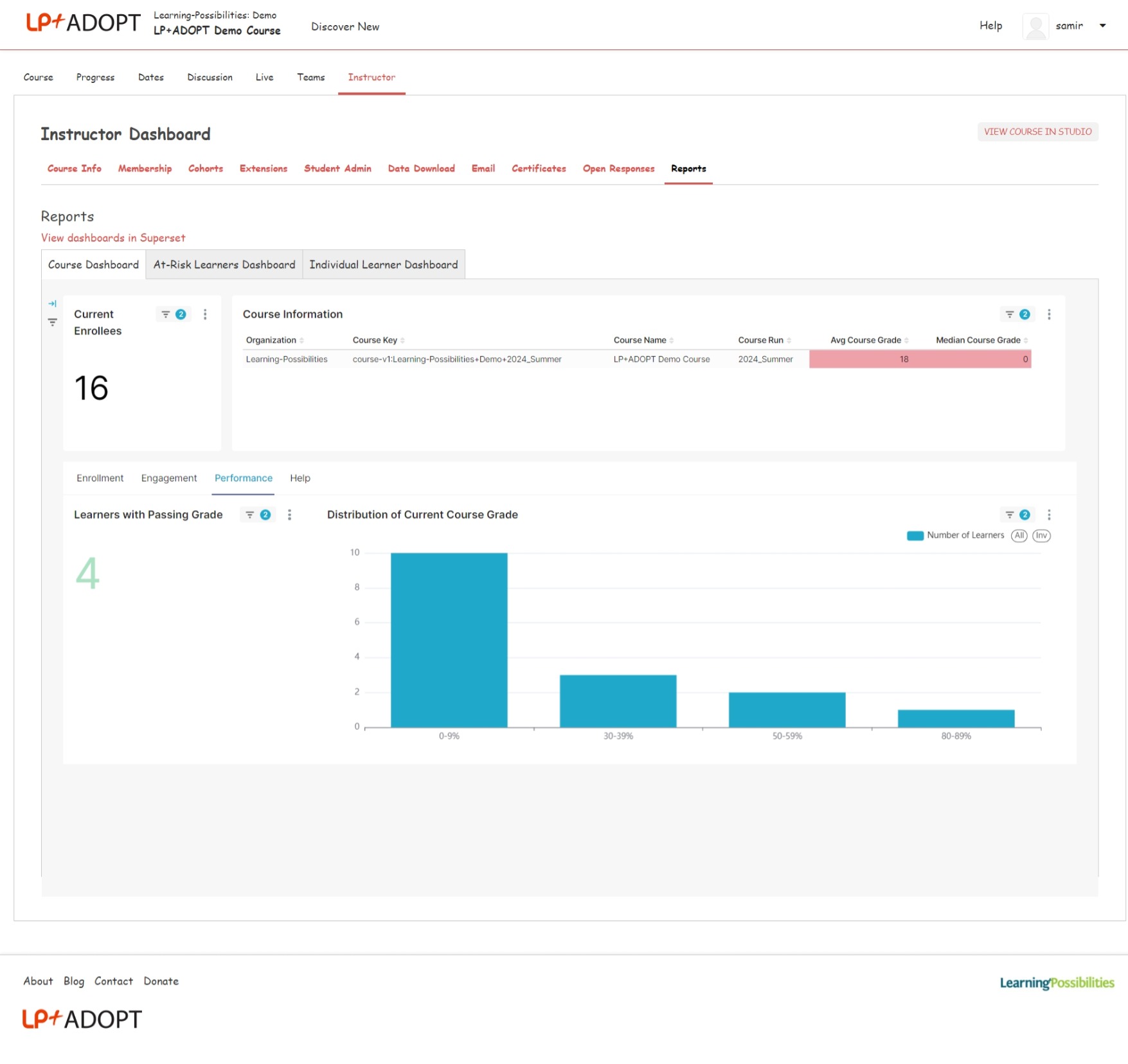
Task: Switch to the Progress tab
Action: 95,77
